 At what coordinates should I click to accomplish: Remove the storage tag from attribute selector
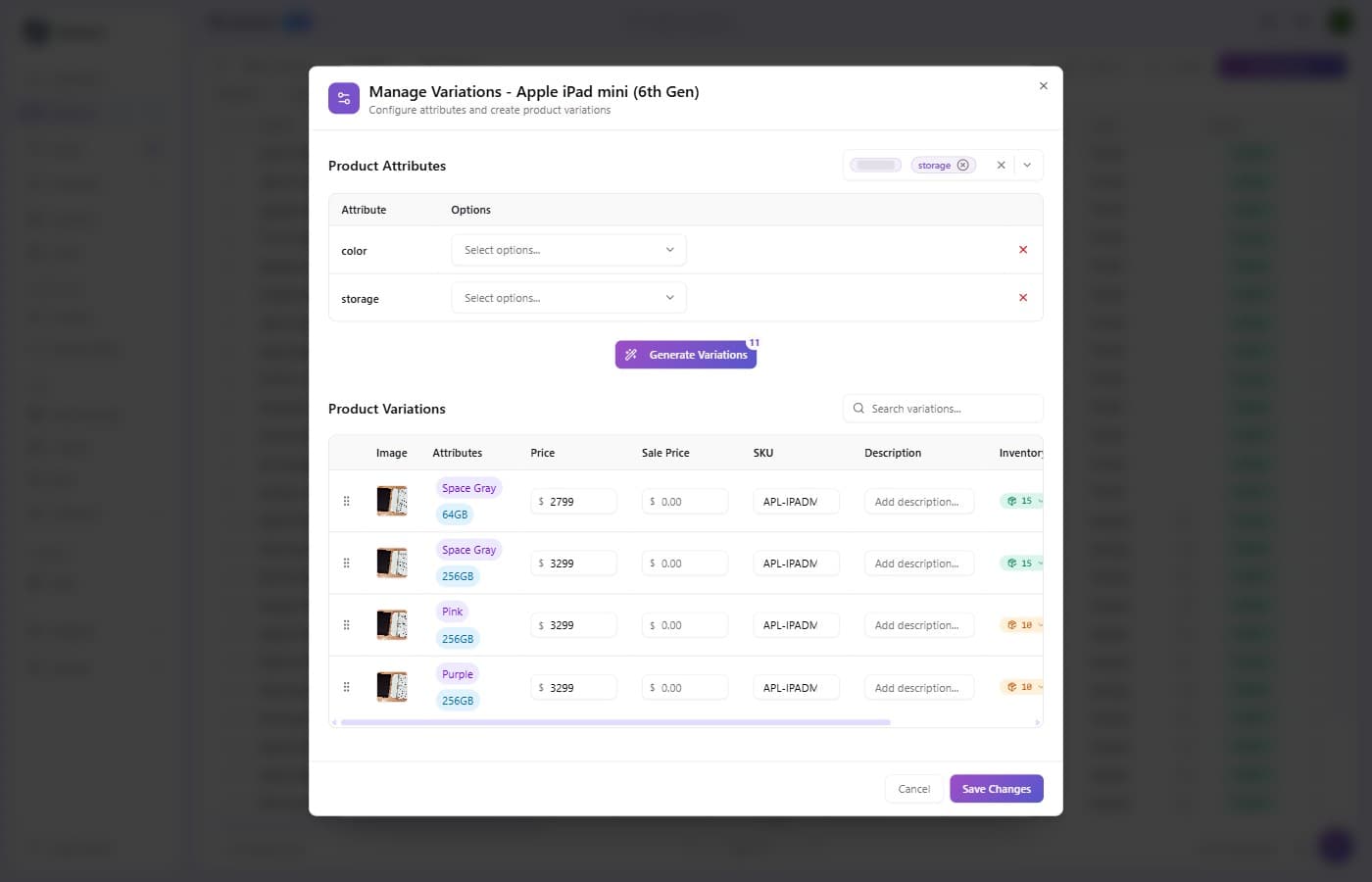click(x=962, y=165)
